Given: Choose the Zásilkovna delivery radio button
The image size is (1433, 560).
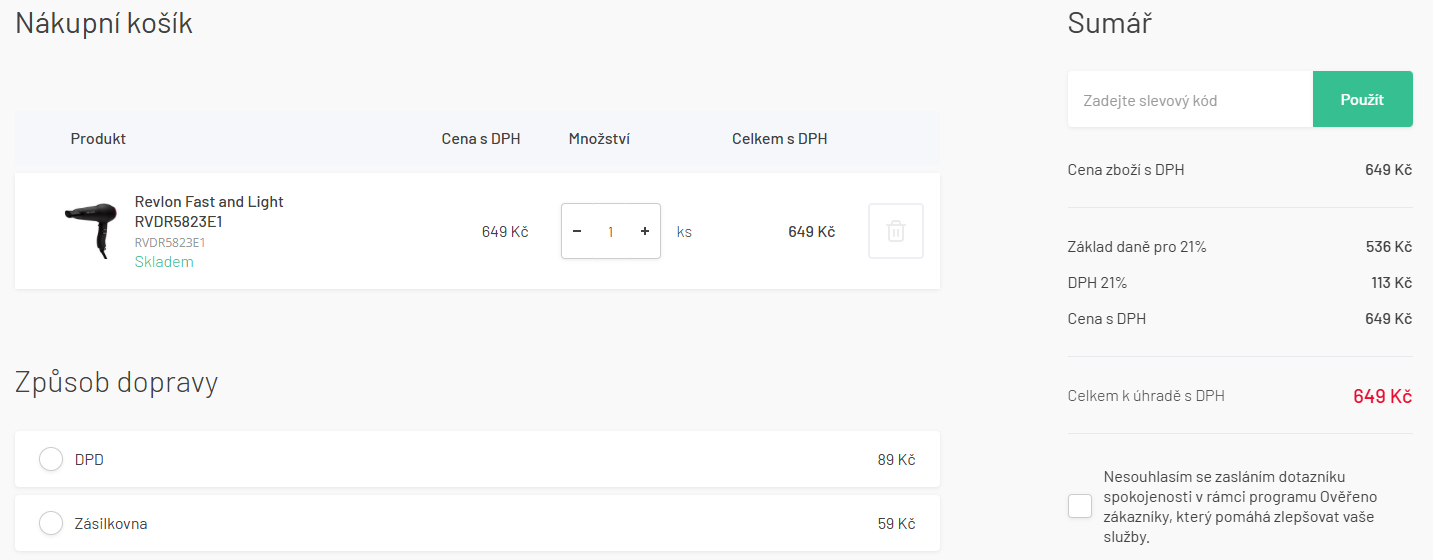Looking at the screenshot, I should [51, 523].
